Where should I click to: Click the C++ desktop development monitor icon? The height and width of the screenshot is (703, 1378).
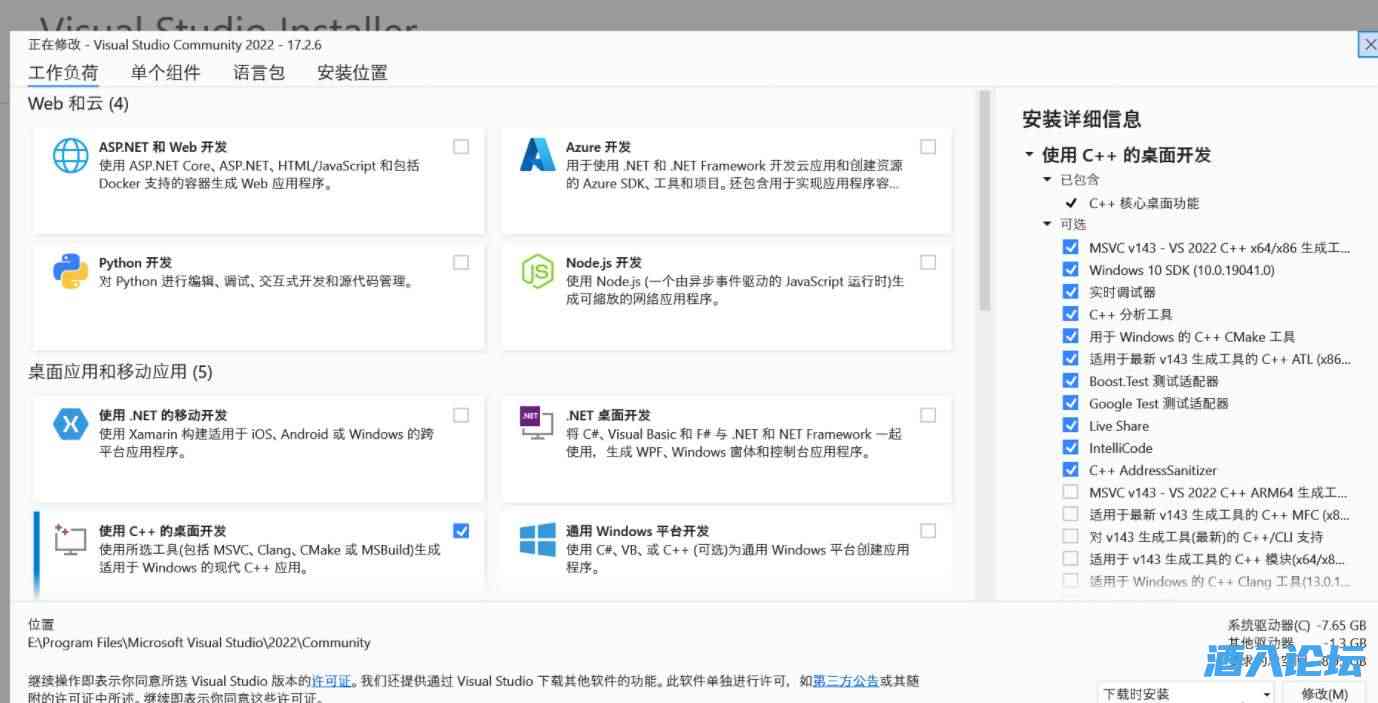pos(71,540)
